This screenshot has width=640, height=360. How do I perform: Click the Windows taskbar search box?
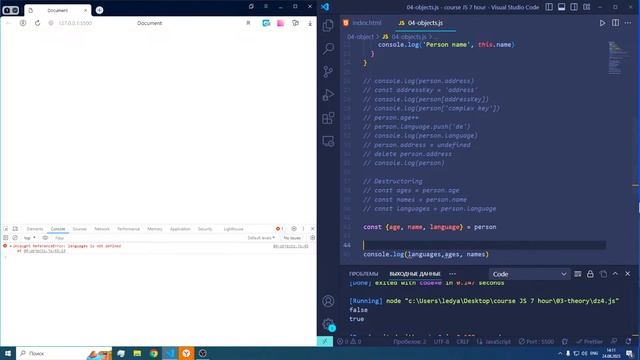64,353
